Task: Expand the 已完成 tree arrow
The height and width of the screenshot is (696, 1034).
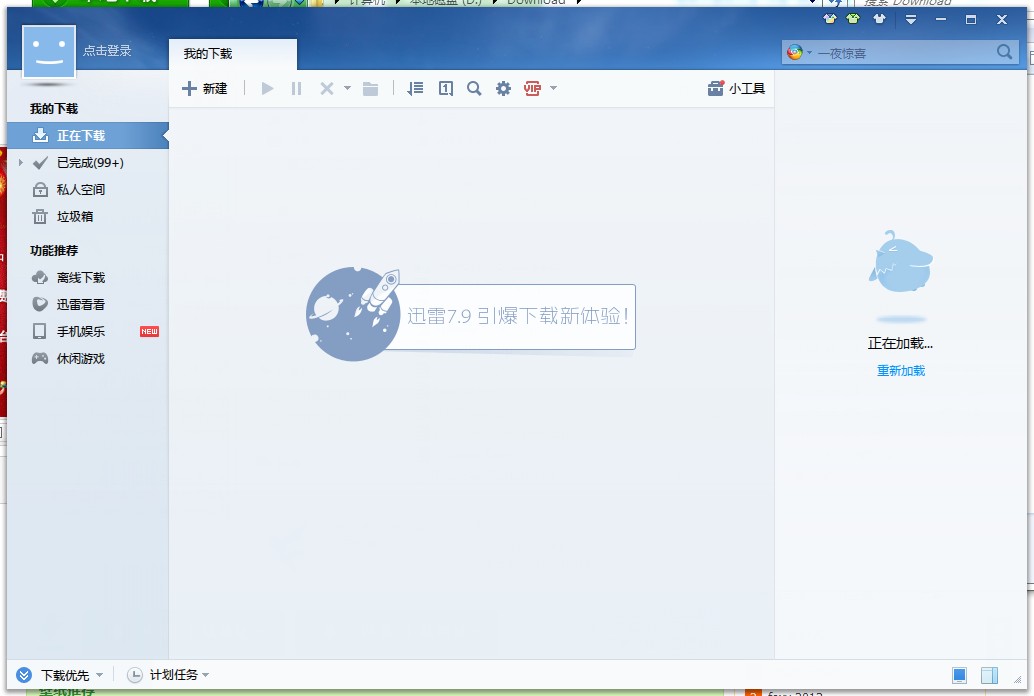Action: tap(20, 162)
